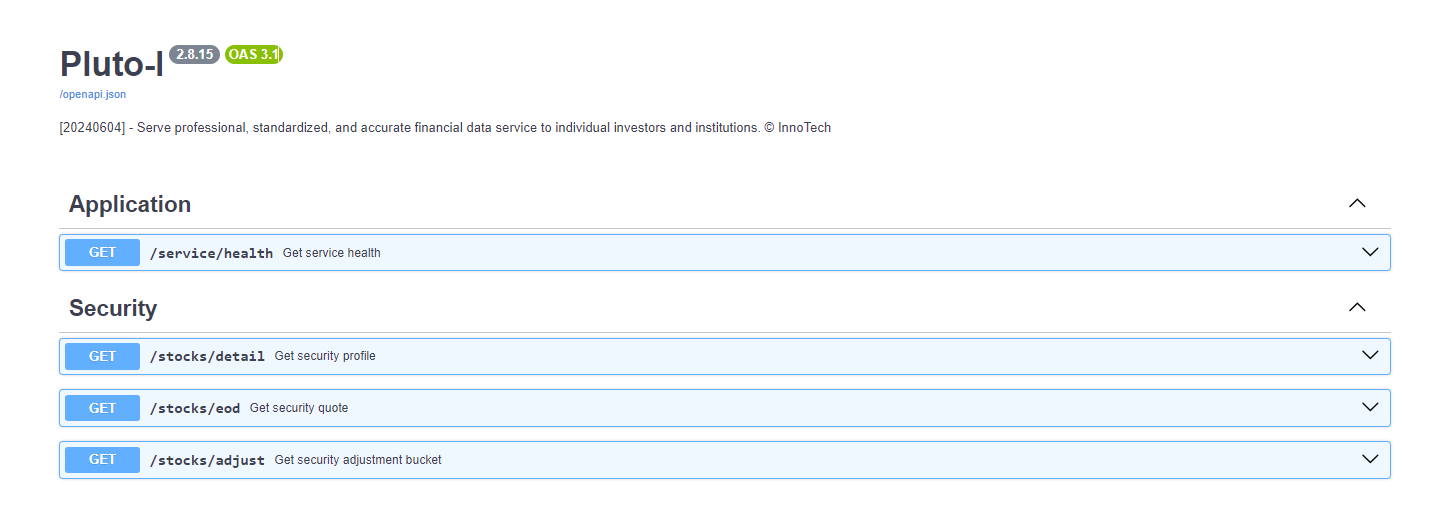Collapse the Security section chevron
Image resolution: width=1450 pixels, height=517 pixels.
point(1356,307)
